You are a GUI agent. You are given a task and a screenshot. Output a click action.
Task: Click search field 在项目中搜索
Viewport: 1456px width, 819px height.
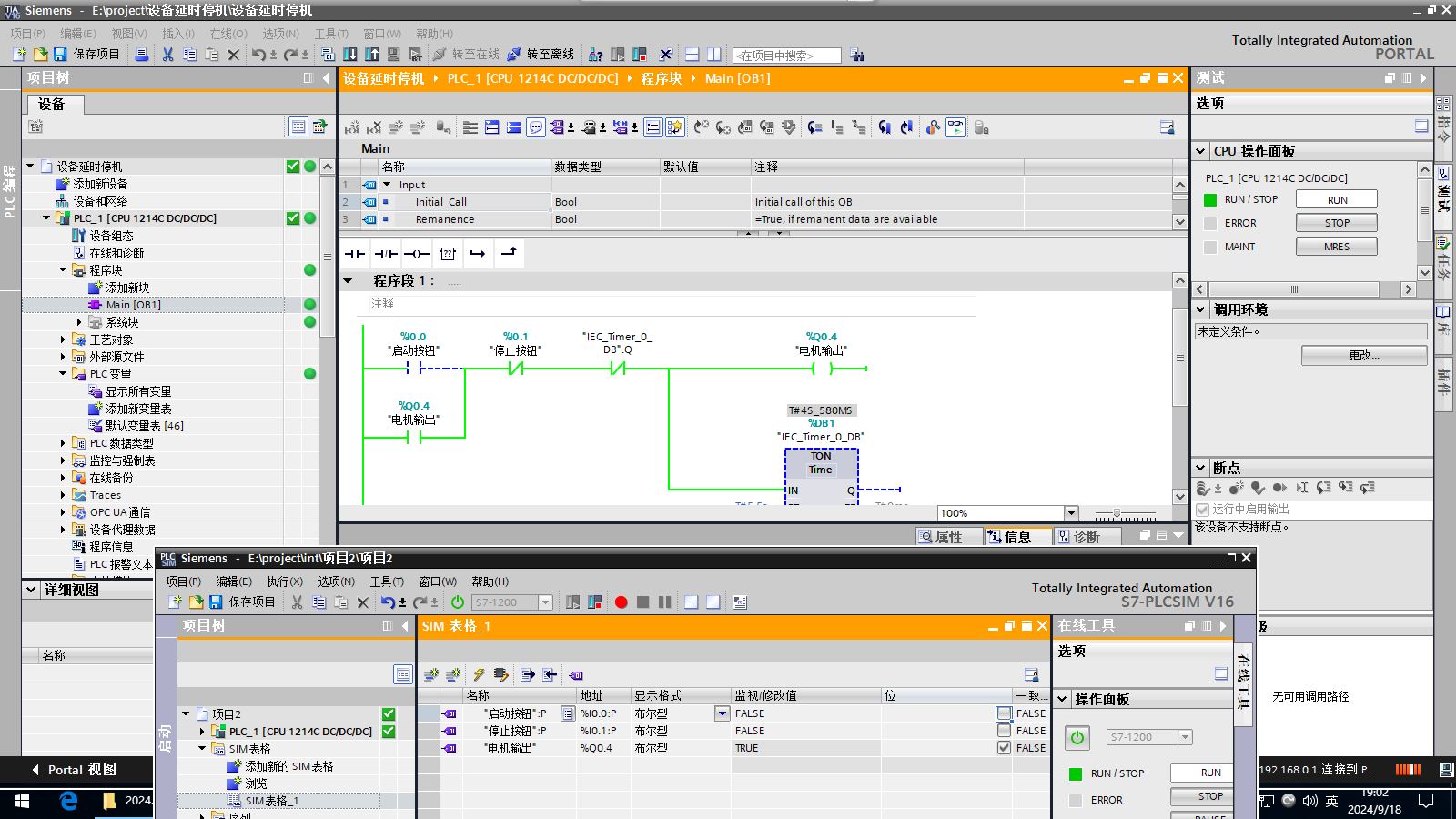coord(787,56)
